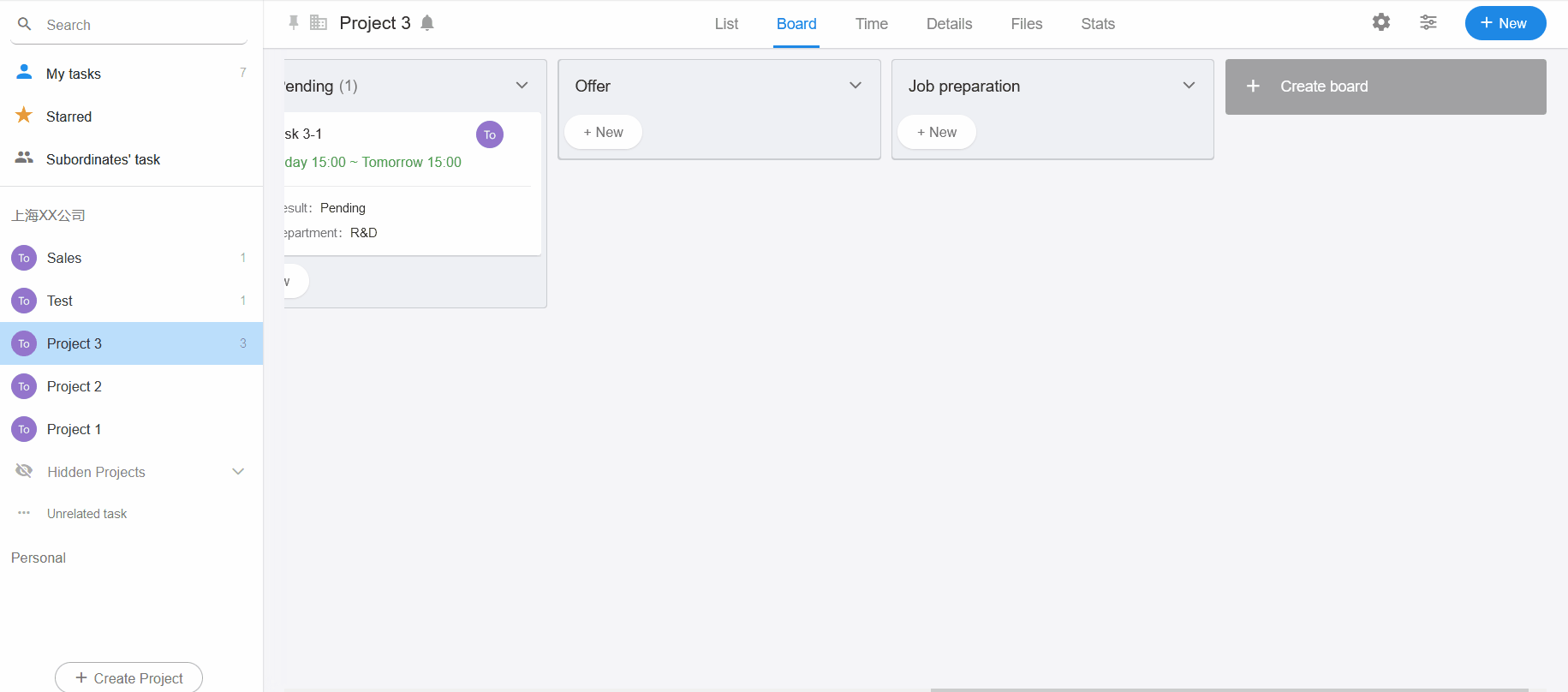
Task: Click the Create Project button
Action: 129,677
